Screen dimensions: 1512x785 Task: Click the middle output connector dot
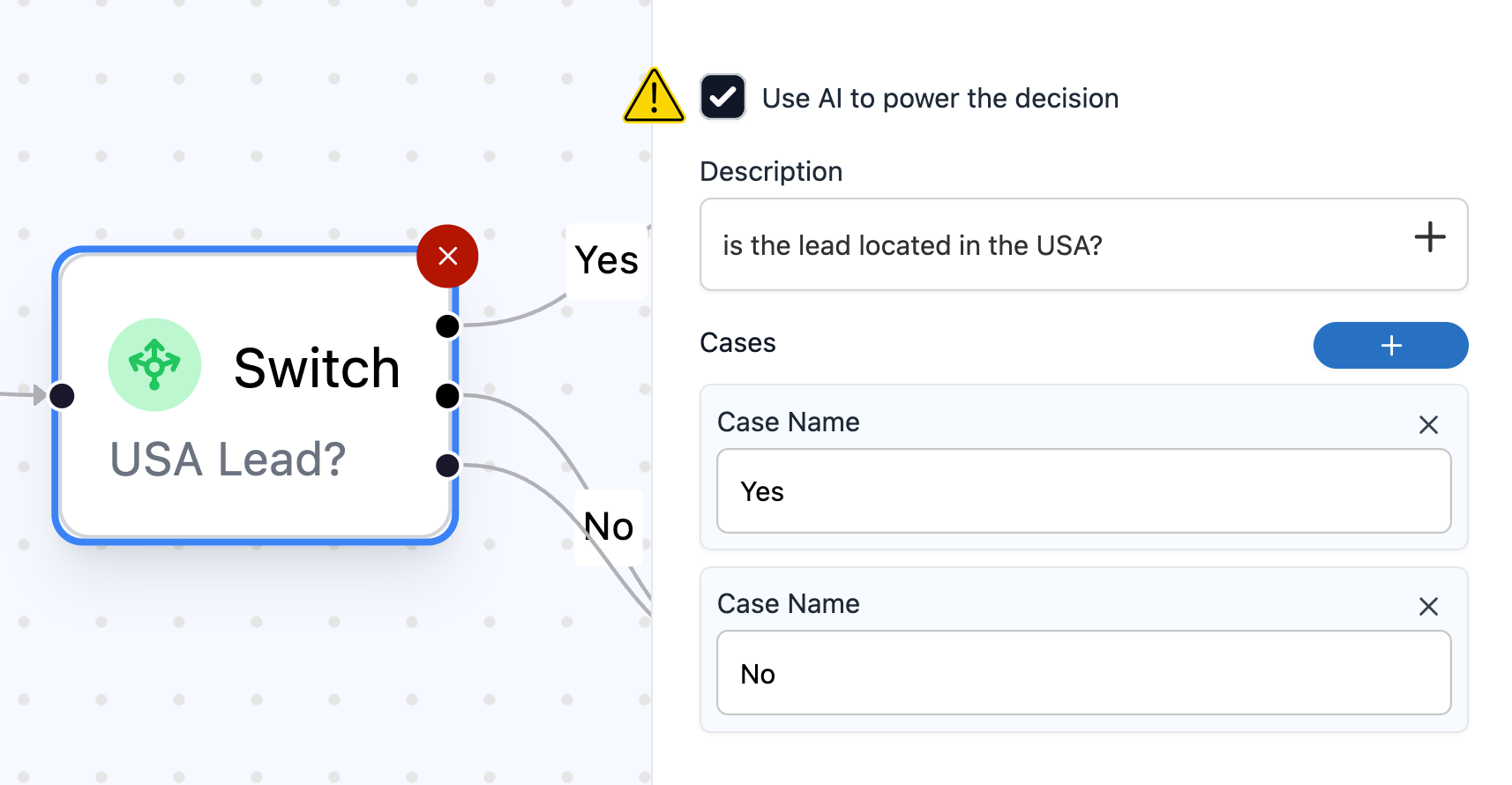(x=448, y=396)
